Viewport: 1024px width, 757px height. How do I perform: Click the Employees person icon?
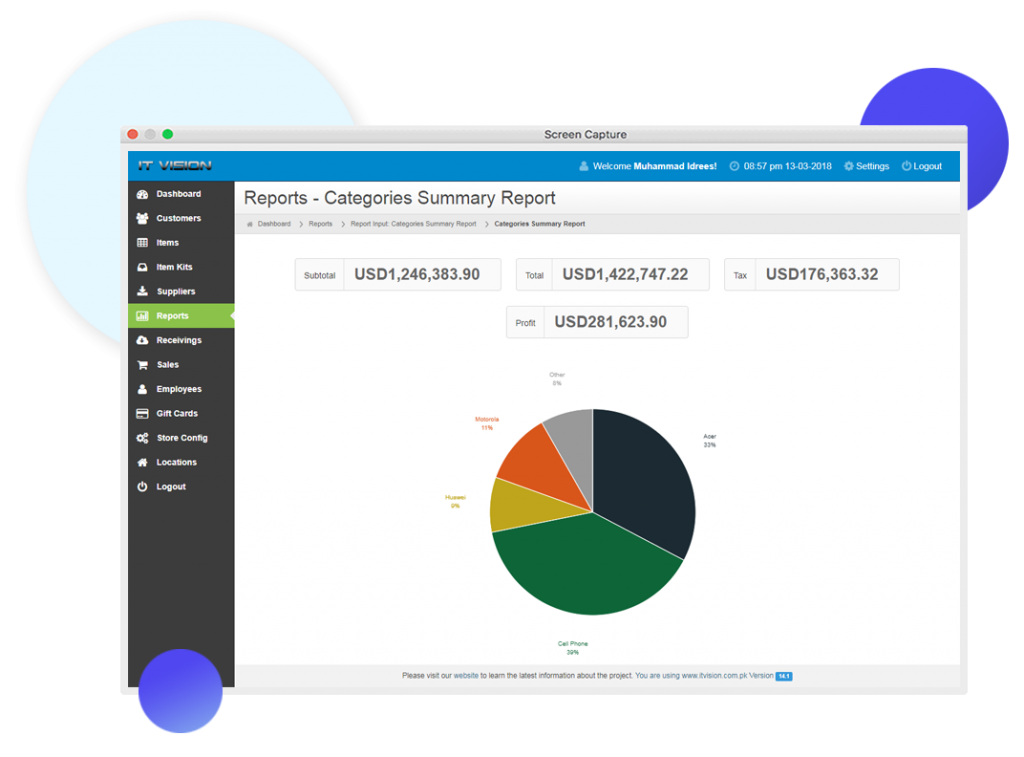[141, 389]
